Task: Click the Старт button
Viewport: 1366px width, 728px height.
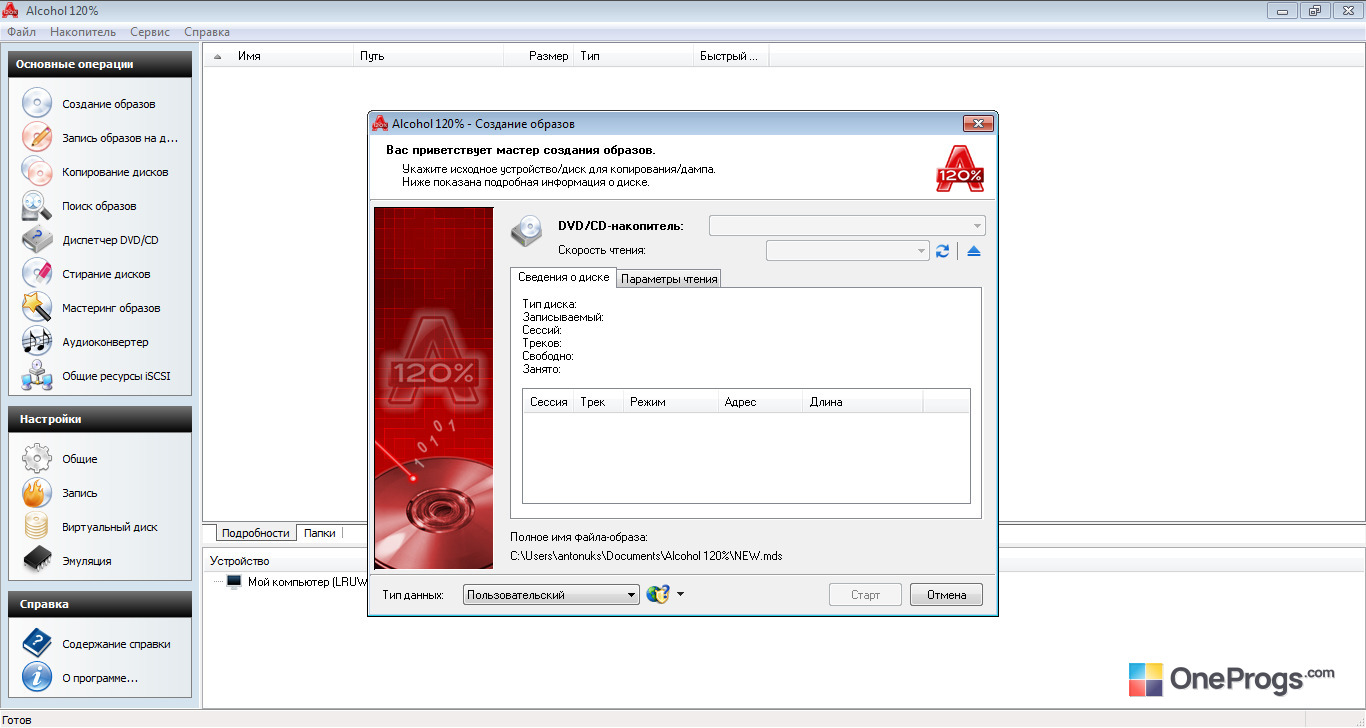Action: [865, 595]
